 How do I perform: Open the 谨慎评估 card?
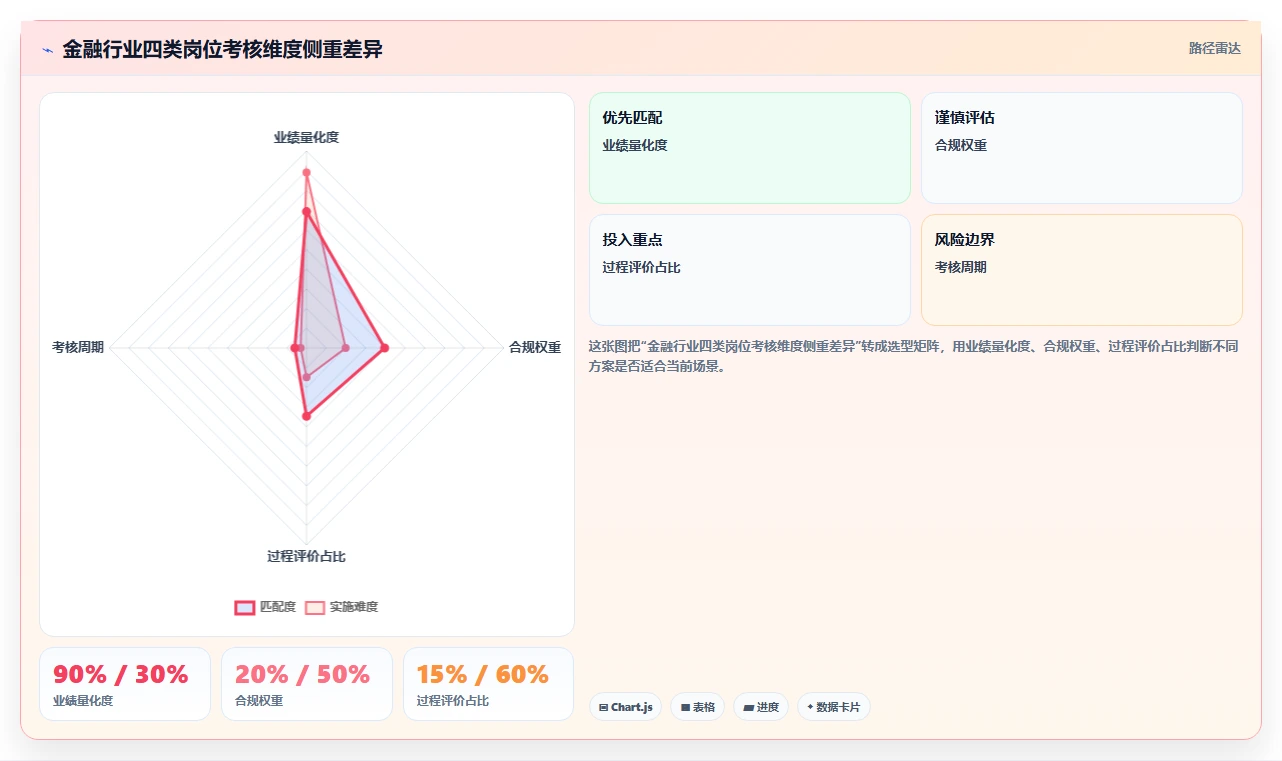(1082, 148)
